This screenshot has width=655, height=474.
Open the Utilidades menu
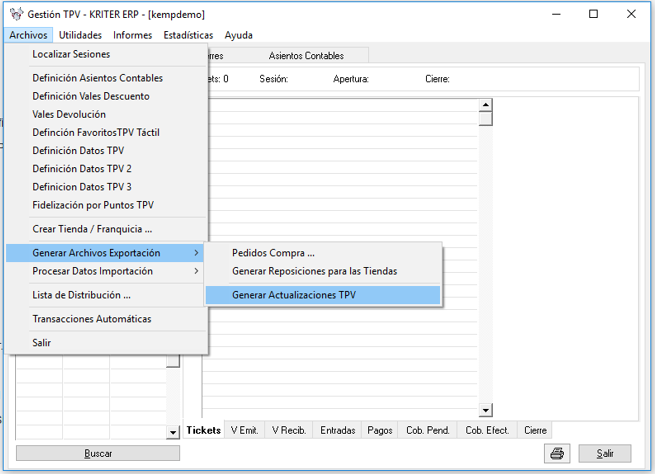click(80, 35)
